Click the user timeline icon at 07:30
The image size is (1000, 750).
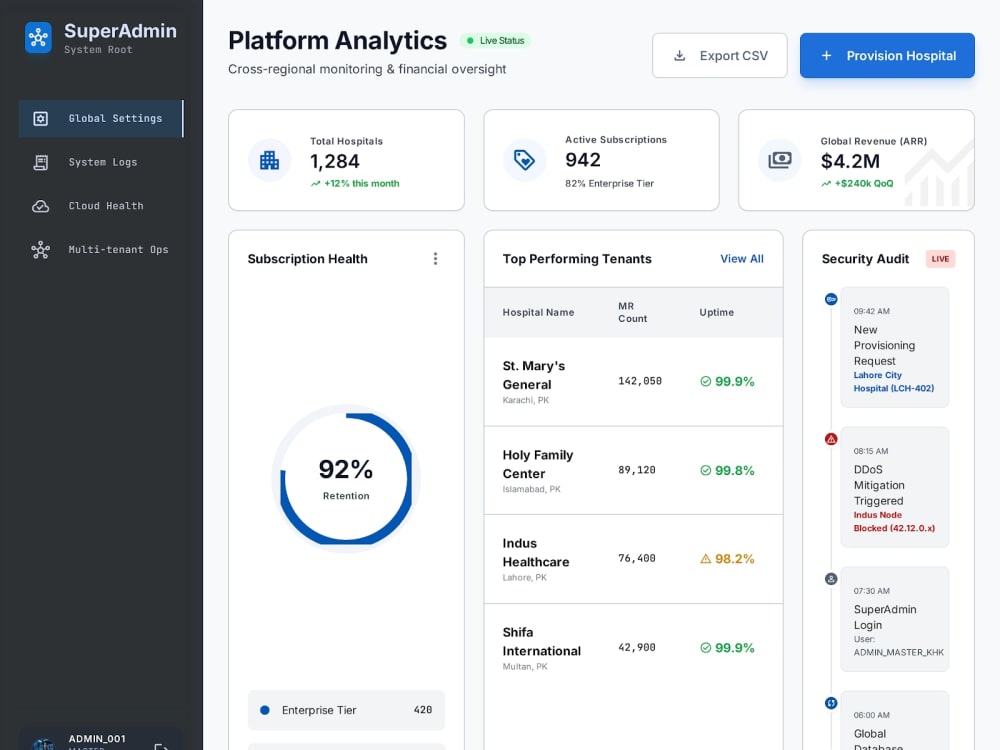click(x=831, y=579)
